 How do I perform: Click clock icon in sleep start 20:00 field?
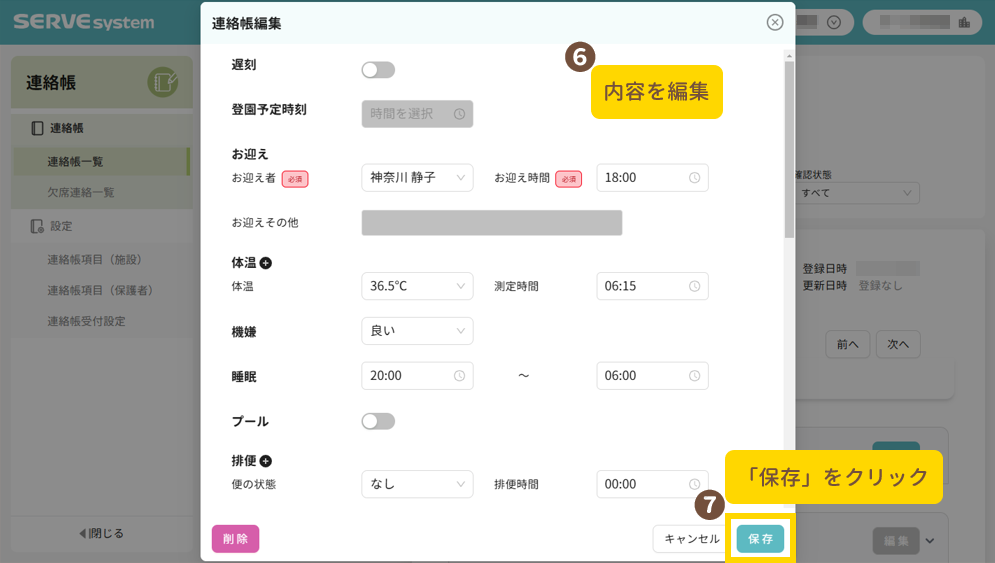[459, 376]
